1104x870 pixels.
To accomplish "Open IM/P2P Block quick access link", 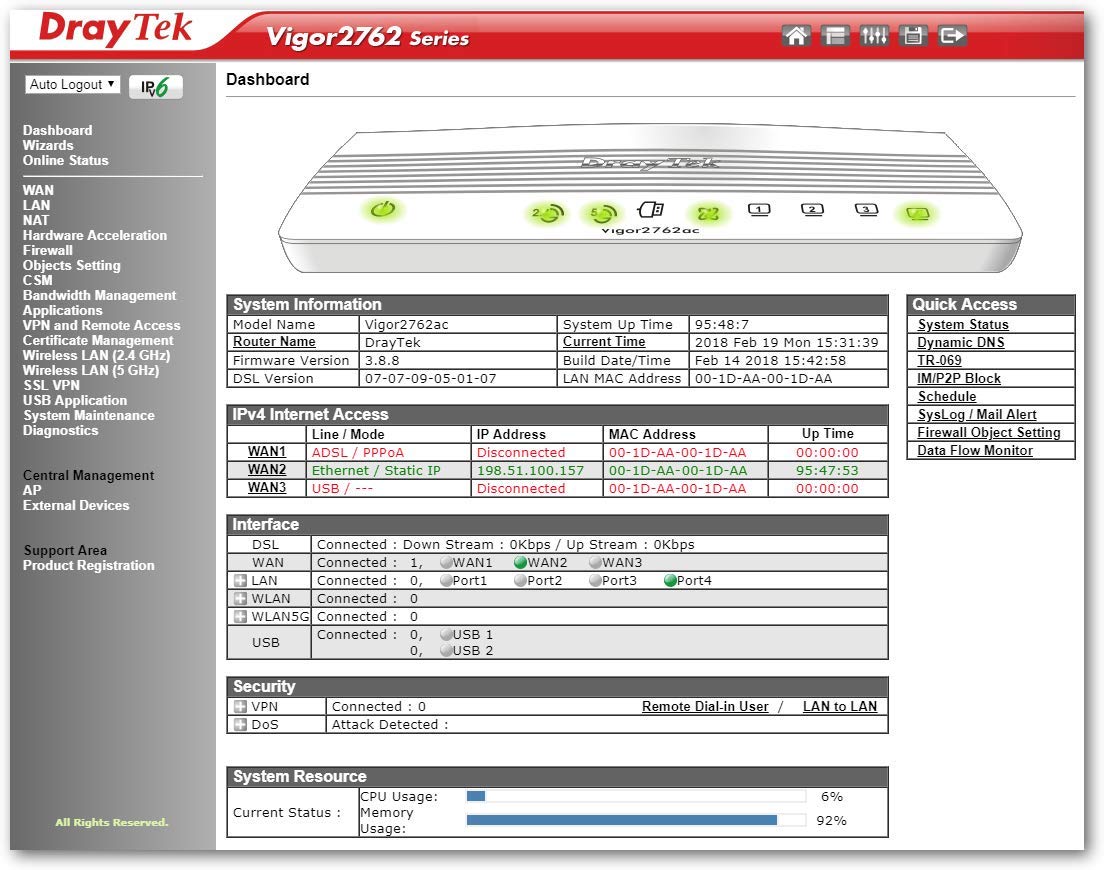I will coord(959,379).
